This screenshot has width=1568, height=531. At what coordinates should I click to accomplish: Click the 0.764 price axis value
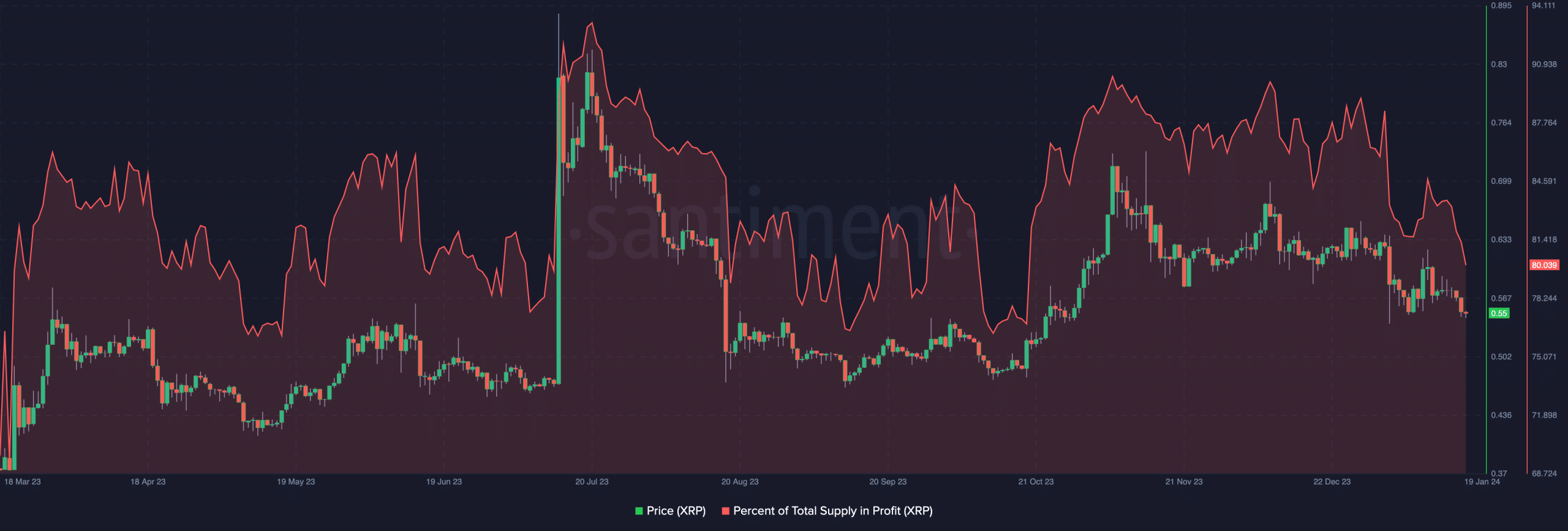pyautogui.click(x=1501, y=122)
